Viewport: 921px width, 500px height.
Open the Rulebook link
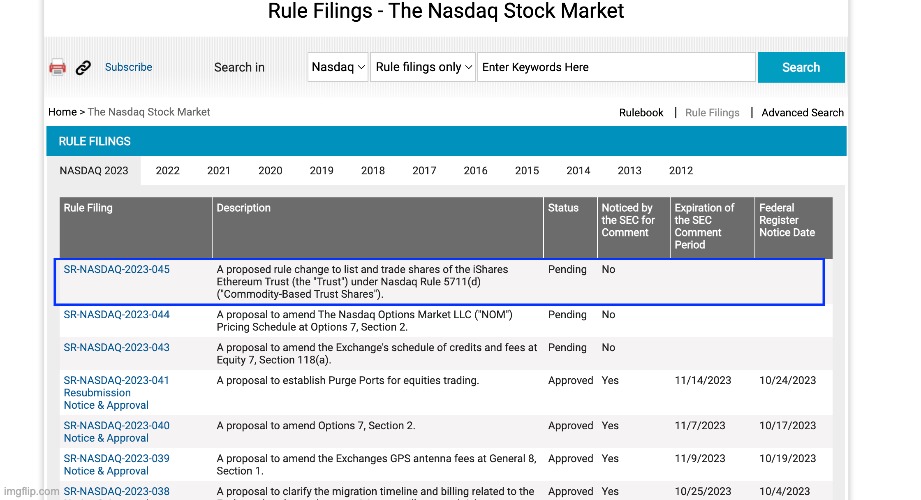point(641,112)
